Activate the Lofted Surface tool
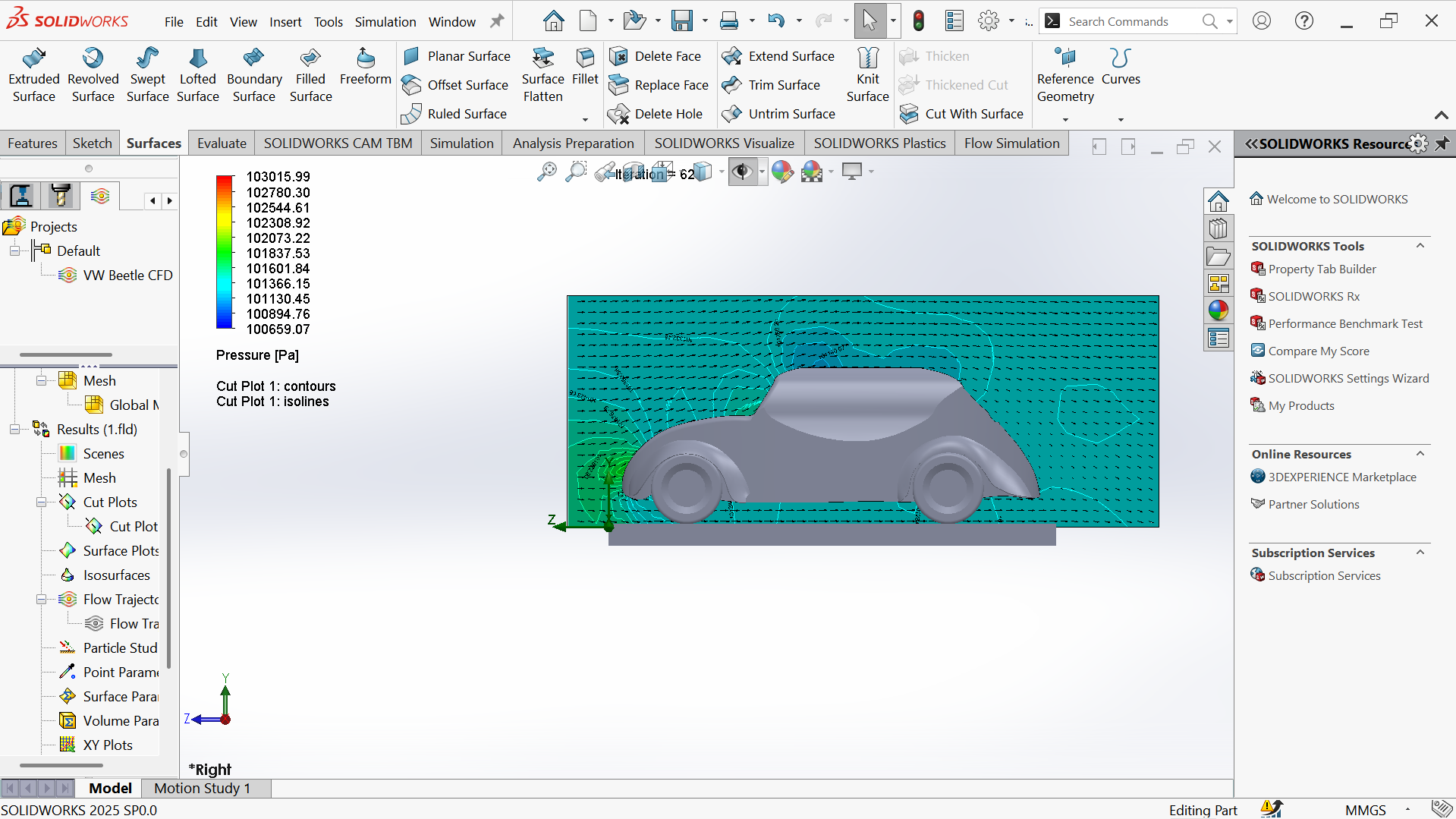The height and width of the screenshot is (819, 1456). pos(198,75)
